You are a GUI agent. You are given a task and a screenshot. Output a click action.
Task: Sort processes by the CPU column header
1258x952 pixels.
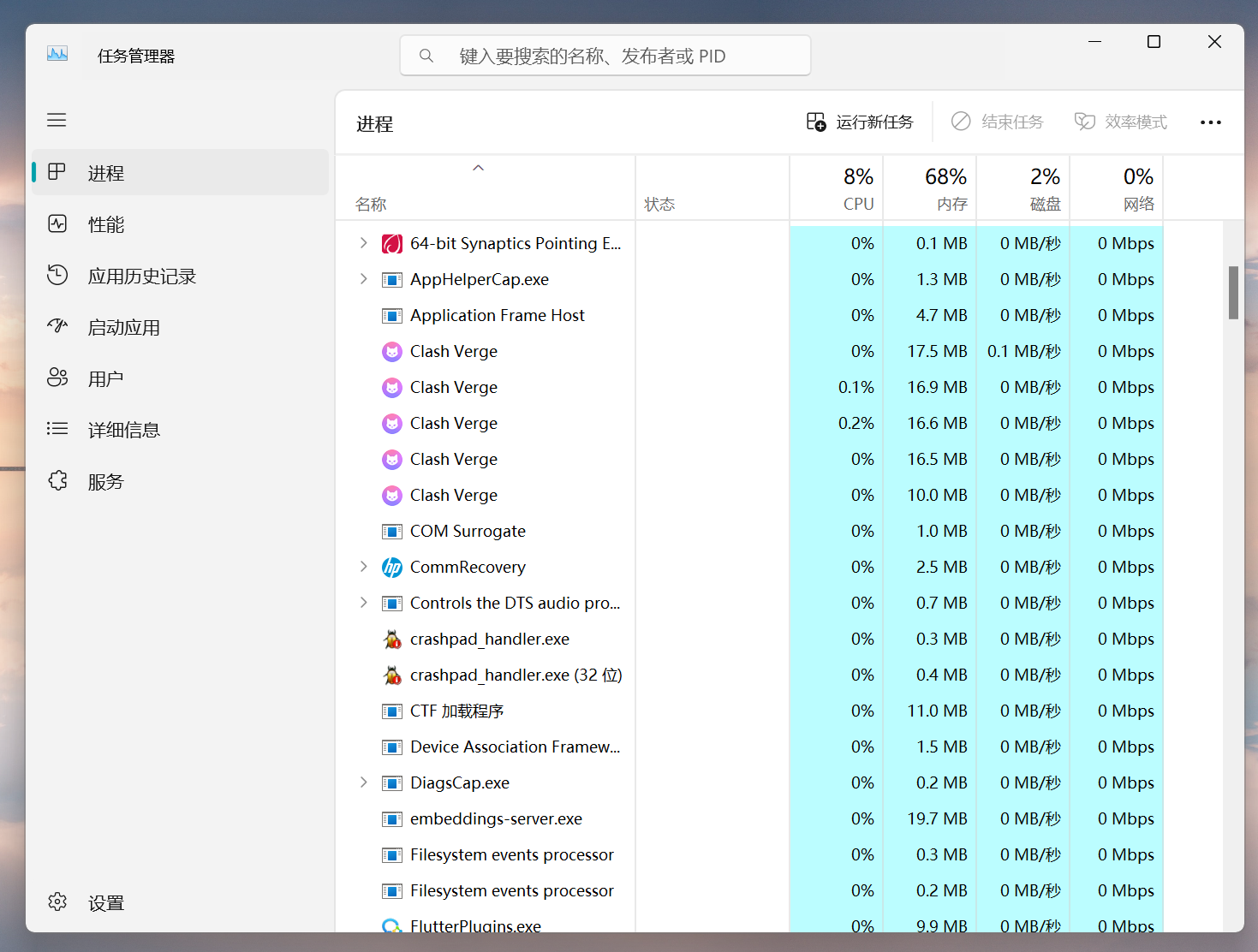[836, 188]
